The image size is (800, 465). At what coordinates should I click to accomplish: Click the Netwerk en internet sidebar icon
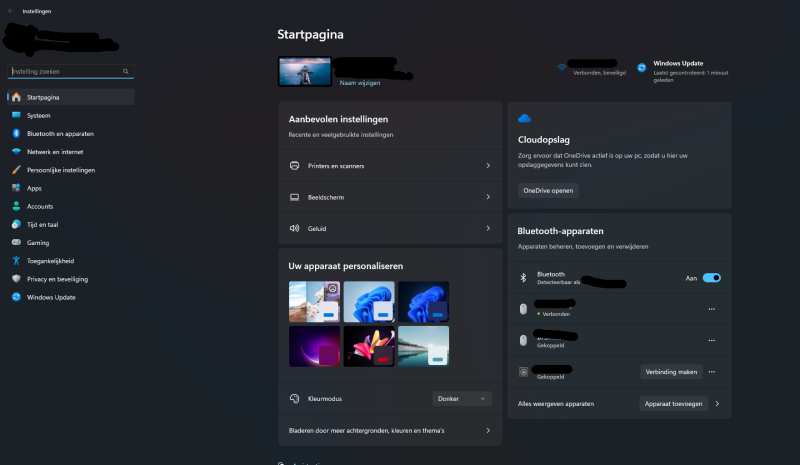click(16, 152)
